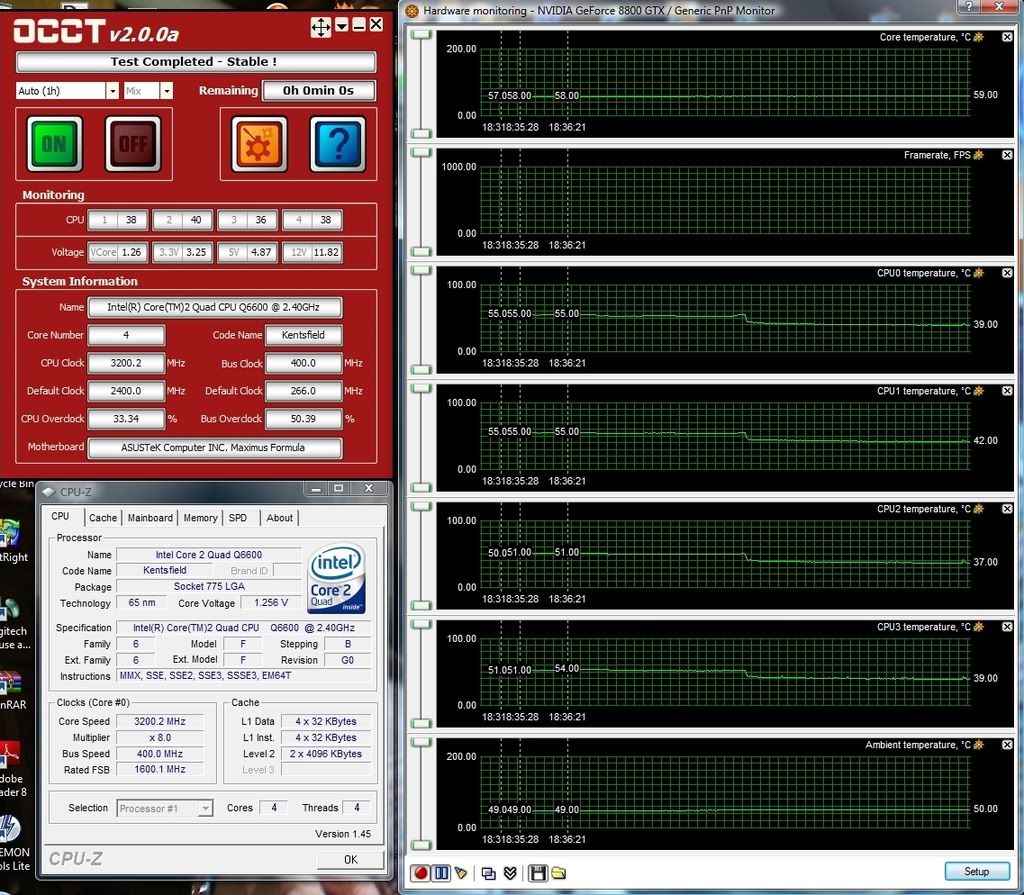Viewport: 1024px width, 895px height.
Task: Open settings gear for CPU3 temperature graph
Action: coord(978,626)
